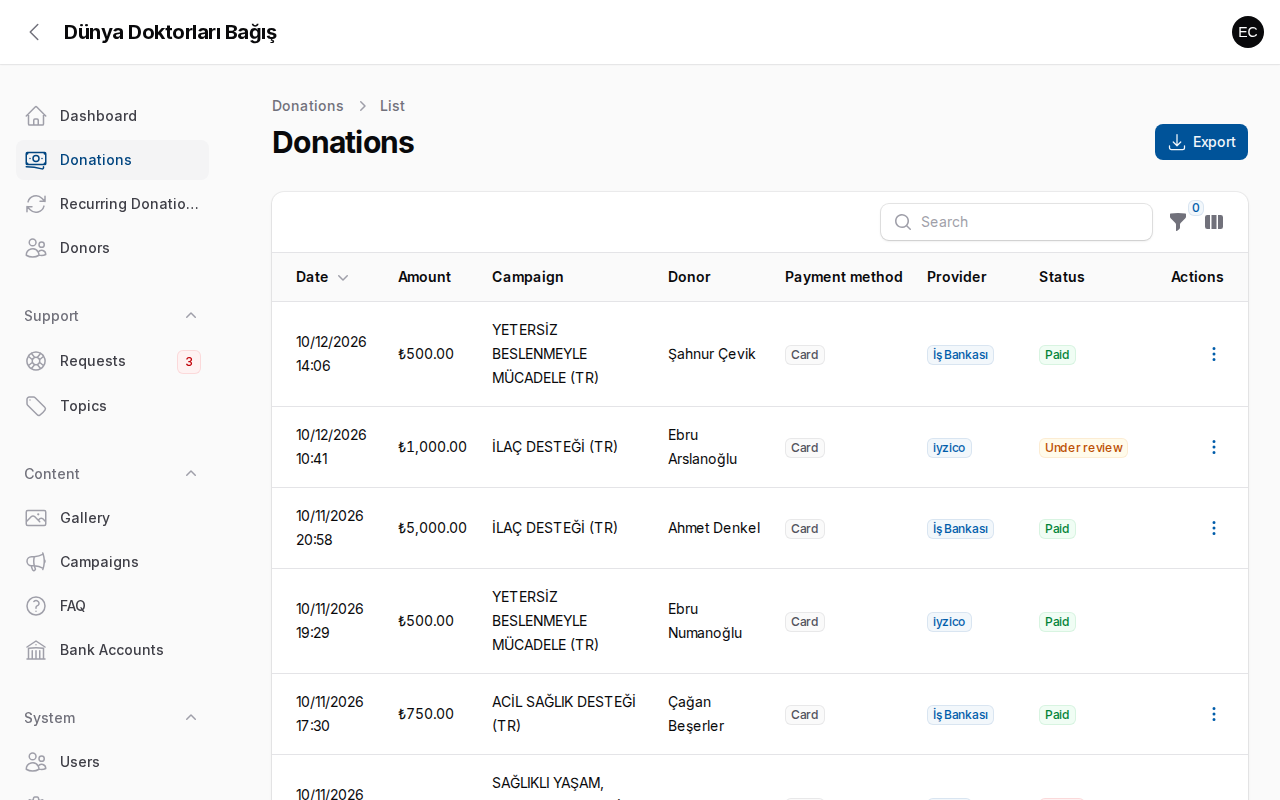Open Gallery page in sidebar
This screenshot has width=1280, height=800.
[112, 518]
